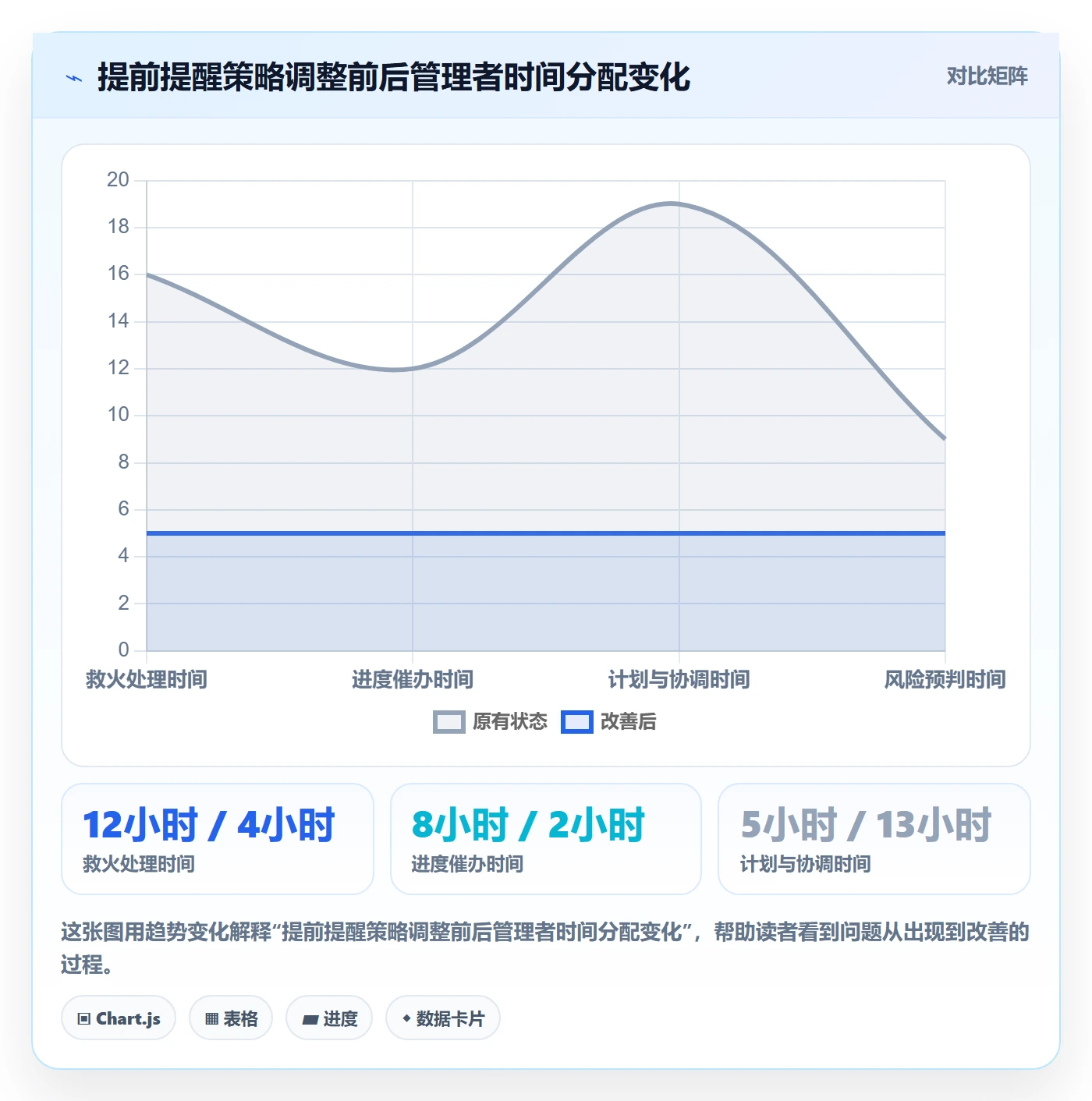This screenshot has height=1101, width=1092.
Task: Click the 表格 chip grid icon
Action: (x=211, y=1019)
